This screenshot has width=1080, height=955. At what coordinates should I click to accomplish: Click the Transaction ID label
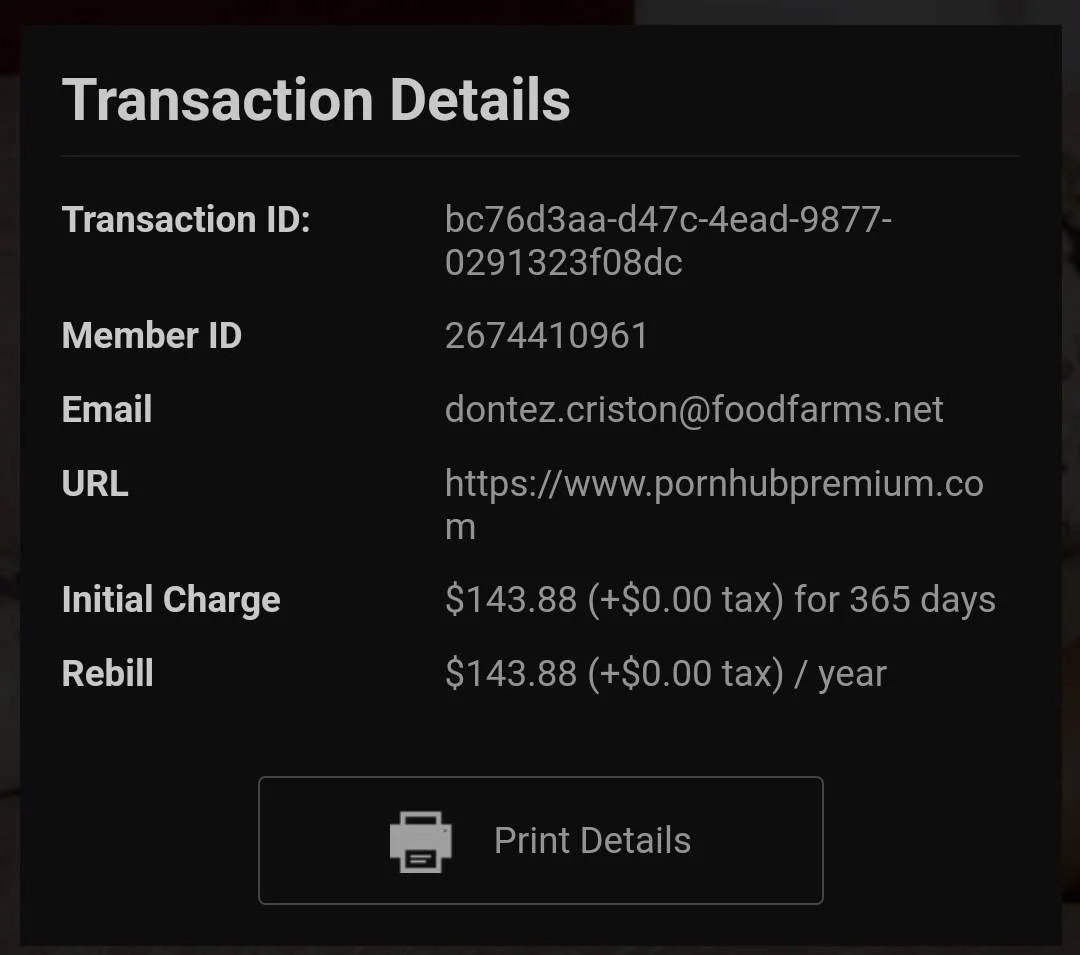pyautogui.click(x=186, y=220)
